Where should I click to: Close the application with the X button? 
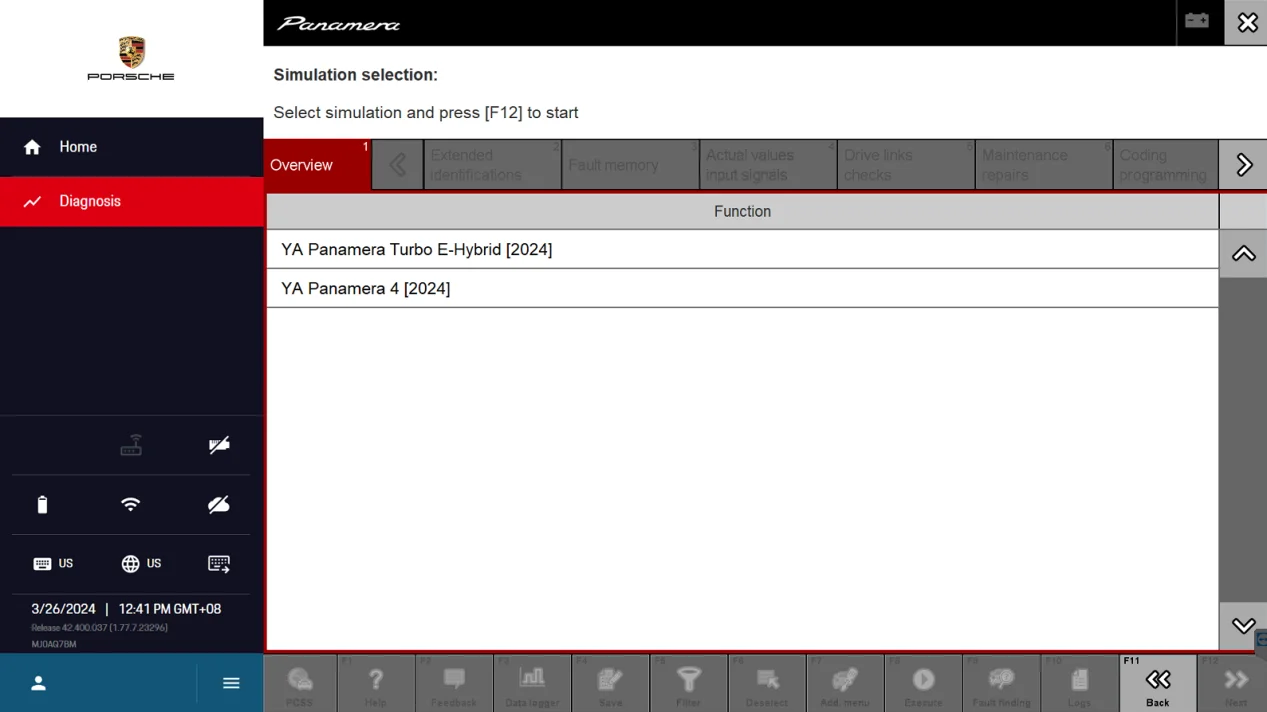1247,22
